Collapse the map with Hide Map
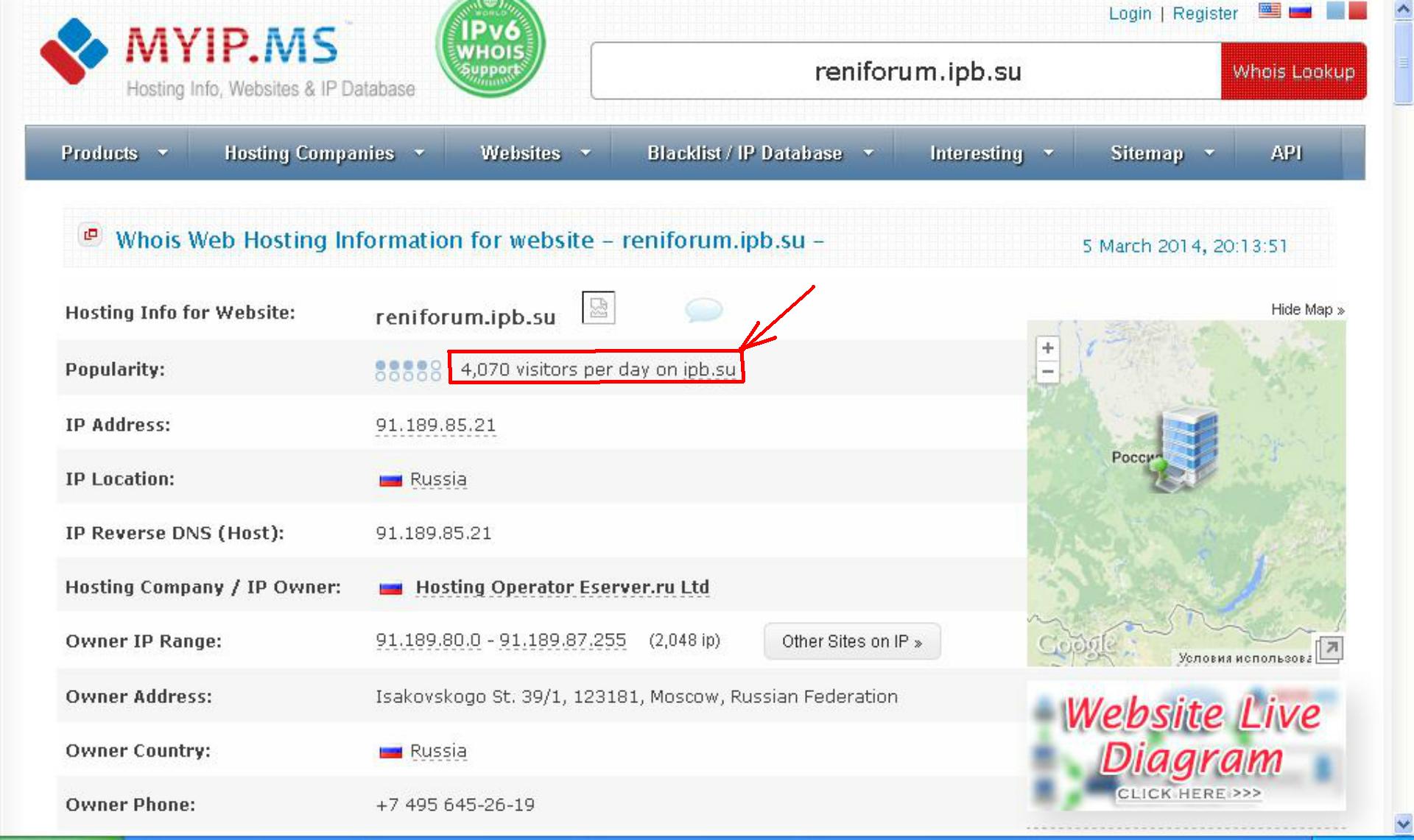1414x840 pixels. click(x=1307, y=310)
